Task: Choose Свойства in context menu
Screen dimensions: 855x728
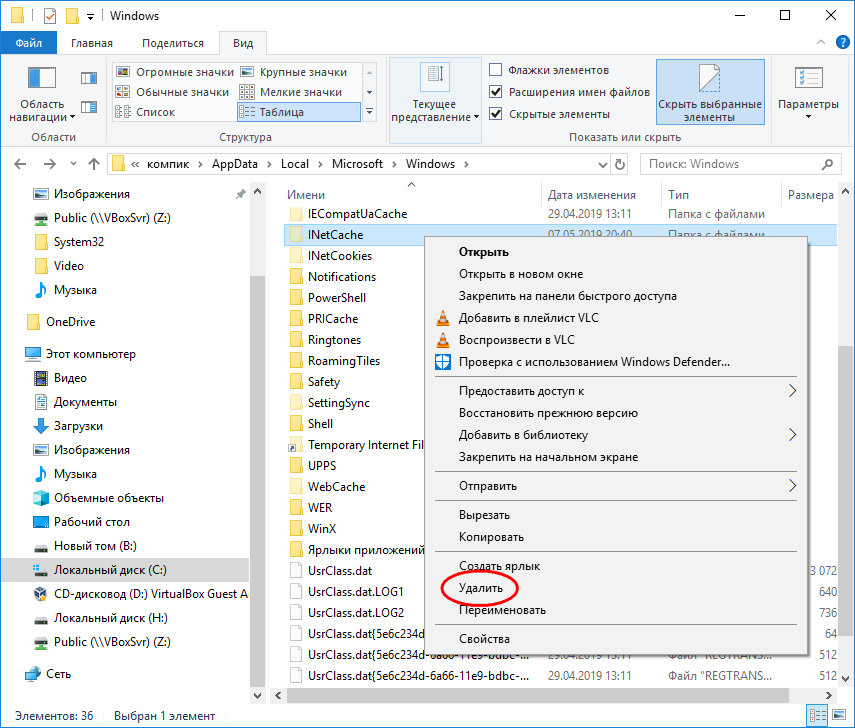Action: [x=616, y=639]
